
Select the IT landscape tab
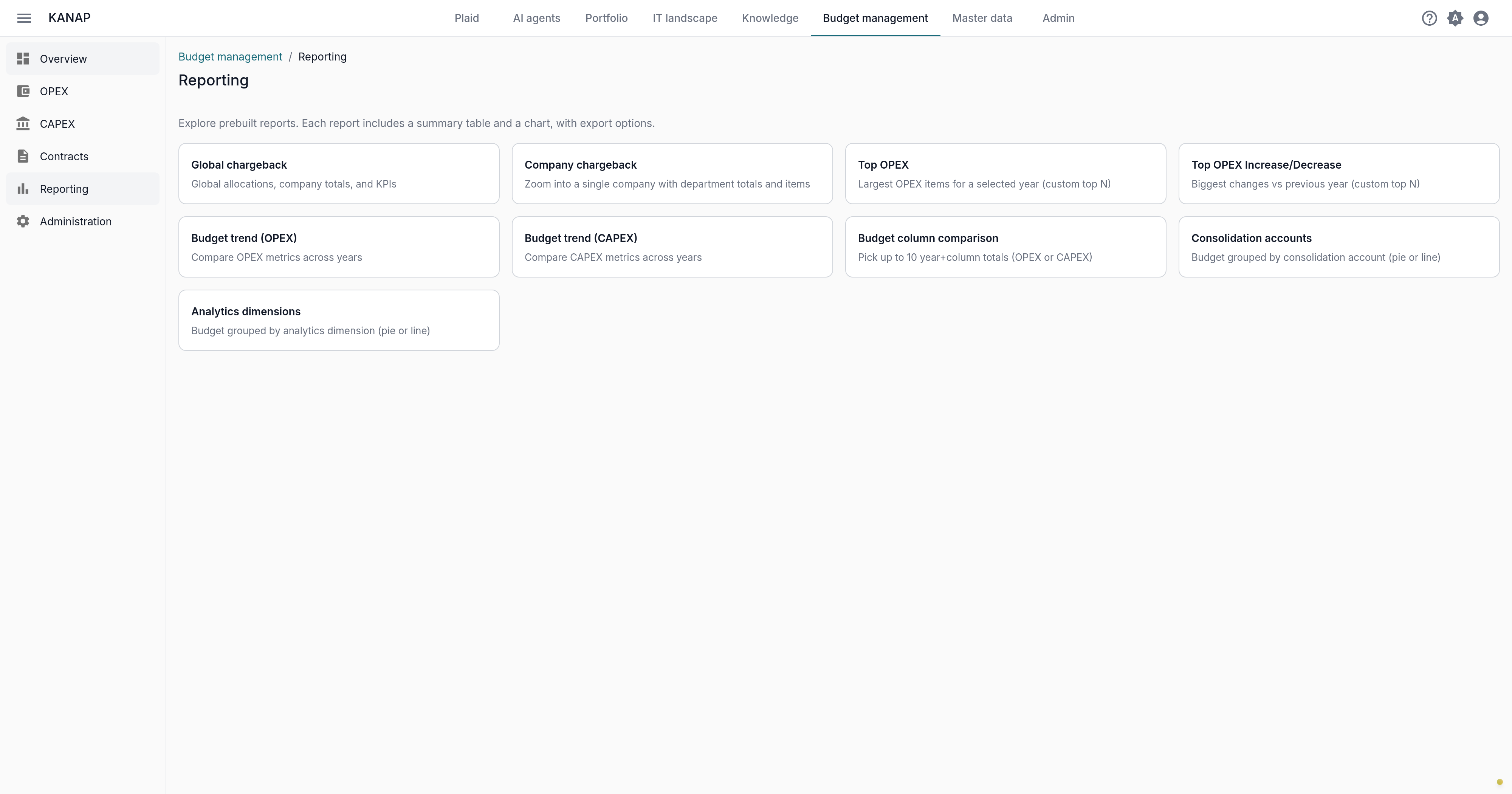pyautogui.click(x=685, y=18)
